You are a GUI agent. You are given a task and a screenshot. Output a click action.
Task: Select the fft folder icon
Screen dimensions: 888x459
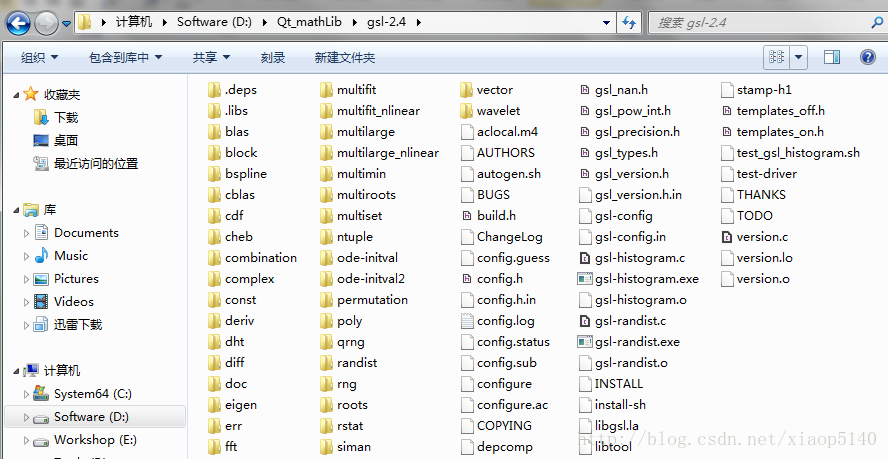pos(214,447)
